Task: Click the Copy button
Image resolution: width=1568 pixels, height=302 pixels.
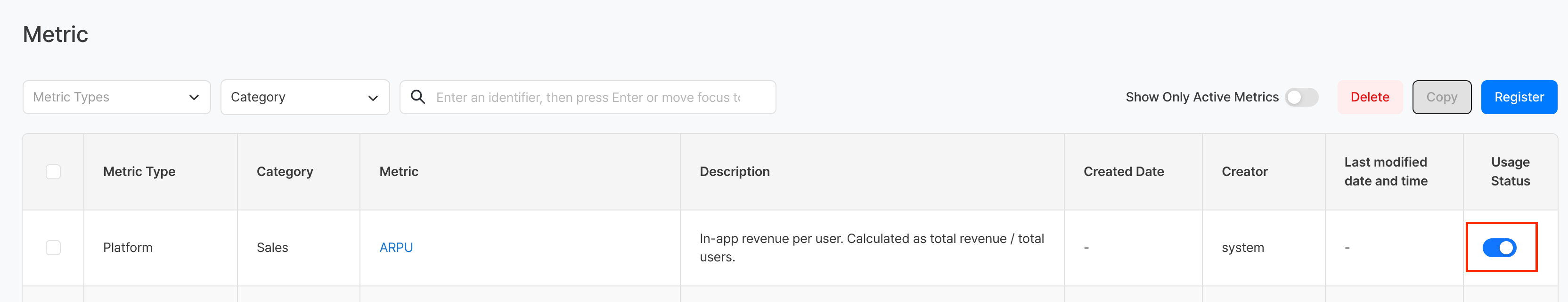Action: tap(1441, 97)
